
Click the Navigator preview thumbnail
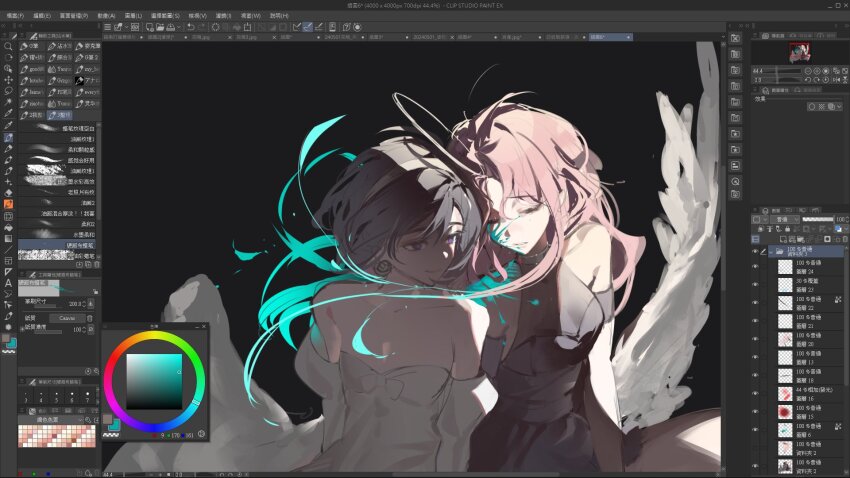click(x=799, y=53)
